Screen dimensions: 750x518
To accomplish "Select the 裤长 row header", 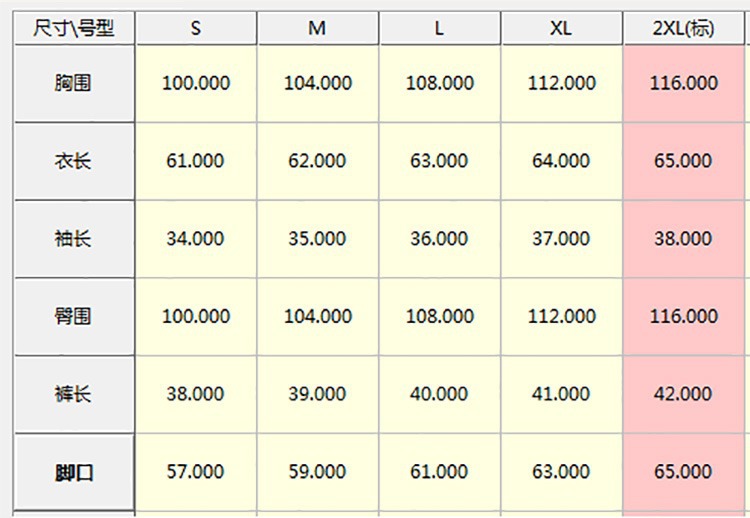I will point(73,394).
